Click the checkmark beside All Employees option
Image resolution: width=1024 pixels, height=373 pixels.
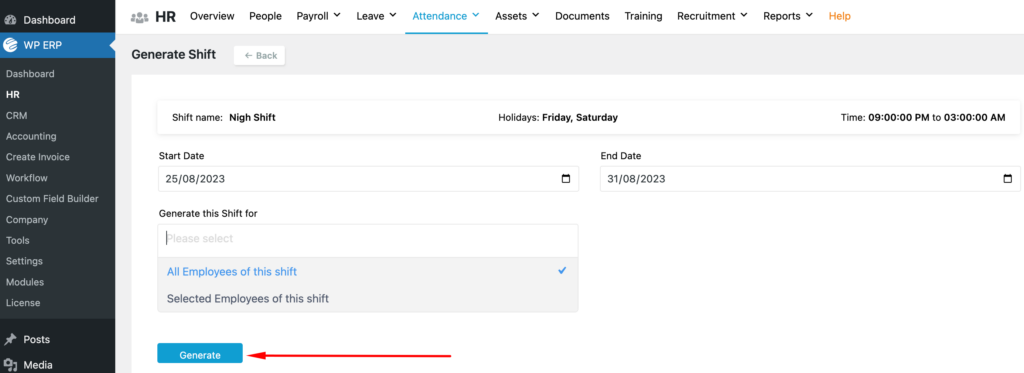pos(562,270)
